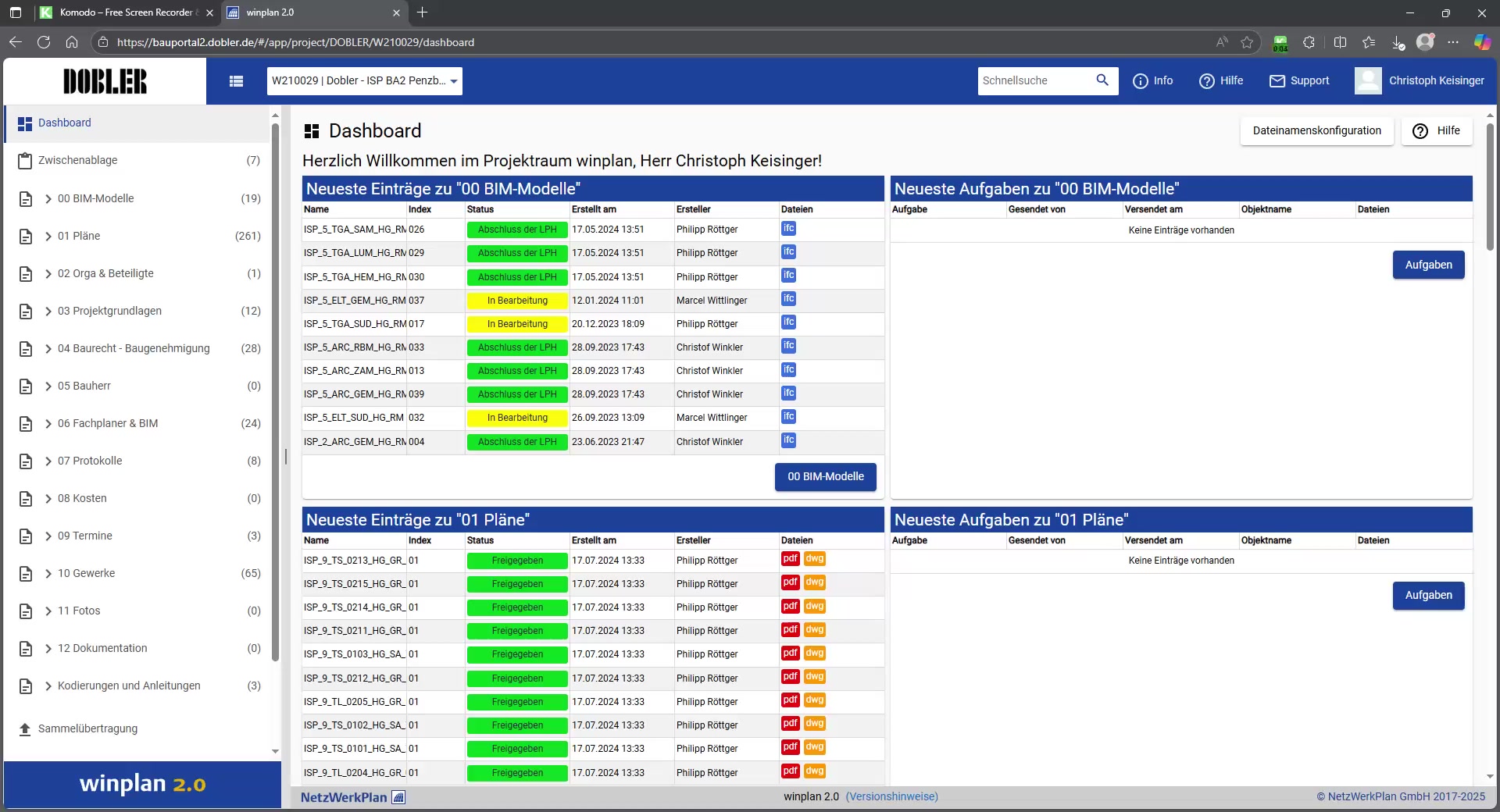This screenshot has width=1500, height=812.
Task: Open browser downloads icon
Action: (x=1398, y=42)
